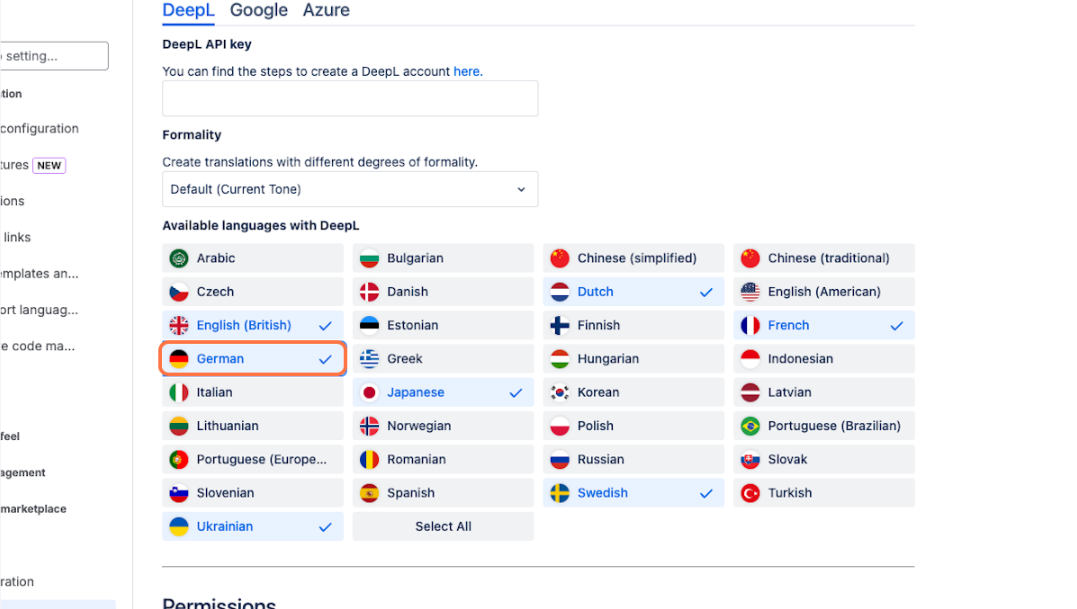Click the Spanish flag icon
Viewport: 1077px width, 609px height.
click(369, 493)
